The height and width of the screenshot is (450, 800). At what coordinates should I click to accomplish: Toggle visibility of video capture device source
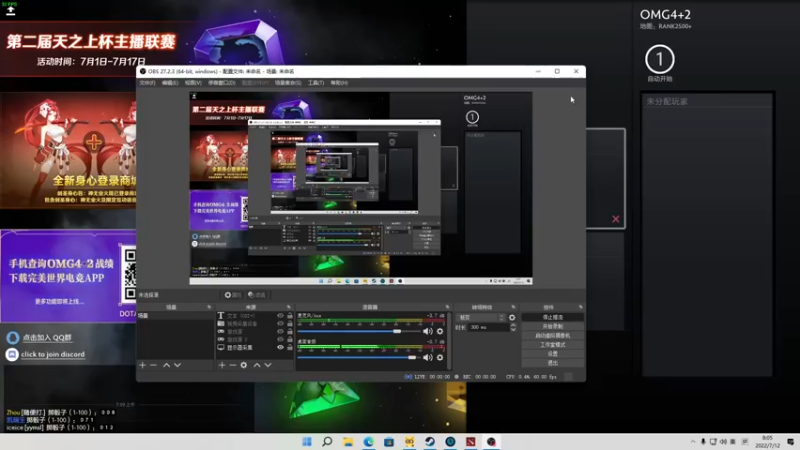click(280, 323)
